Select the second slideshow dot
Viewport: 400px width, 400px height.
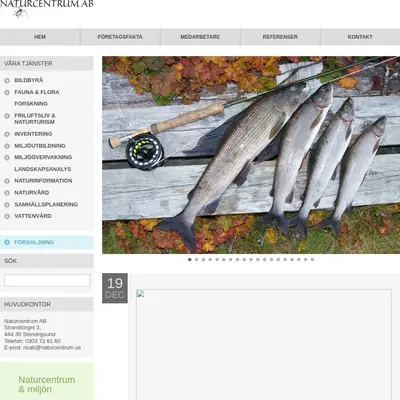[x=197, y=259]
